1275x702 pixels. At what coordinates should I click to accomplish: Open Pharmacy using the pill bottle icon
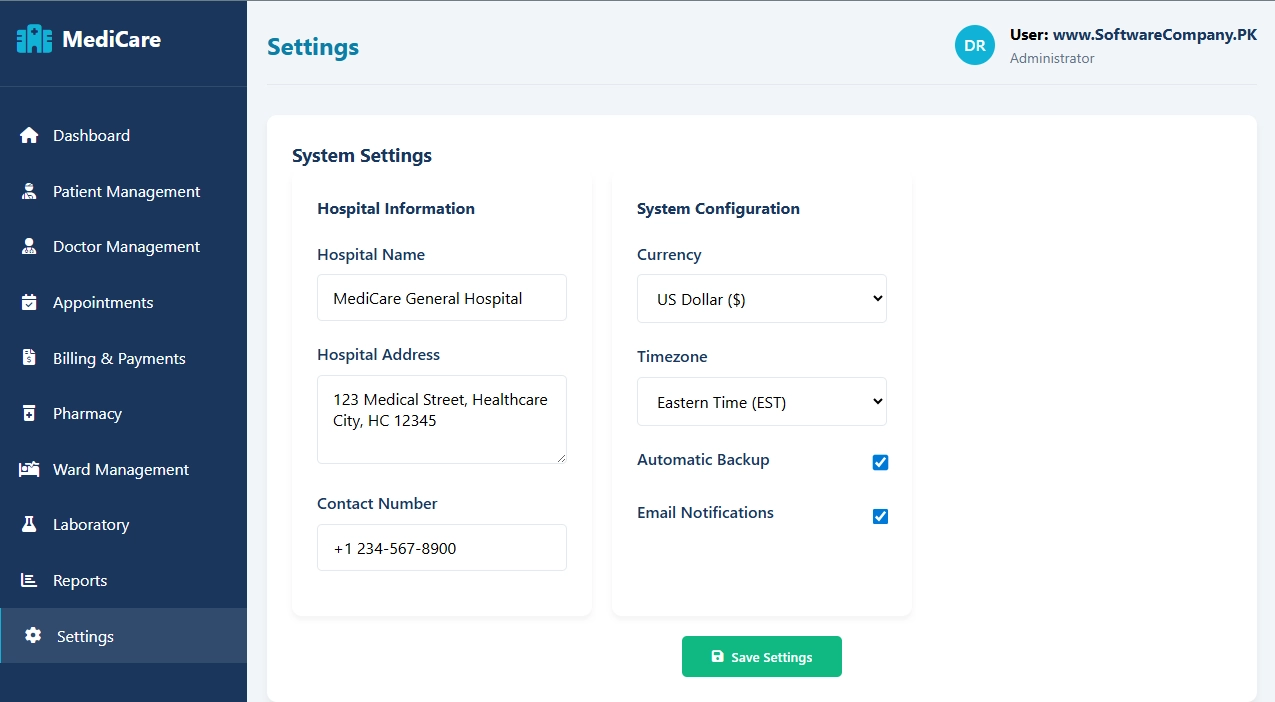click(x=30, y=413)
